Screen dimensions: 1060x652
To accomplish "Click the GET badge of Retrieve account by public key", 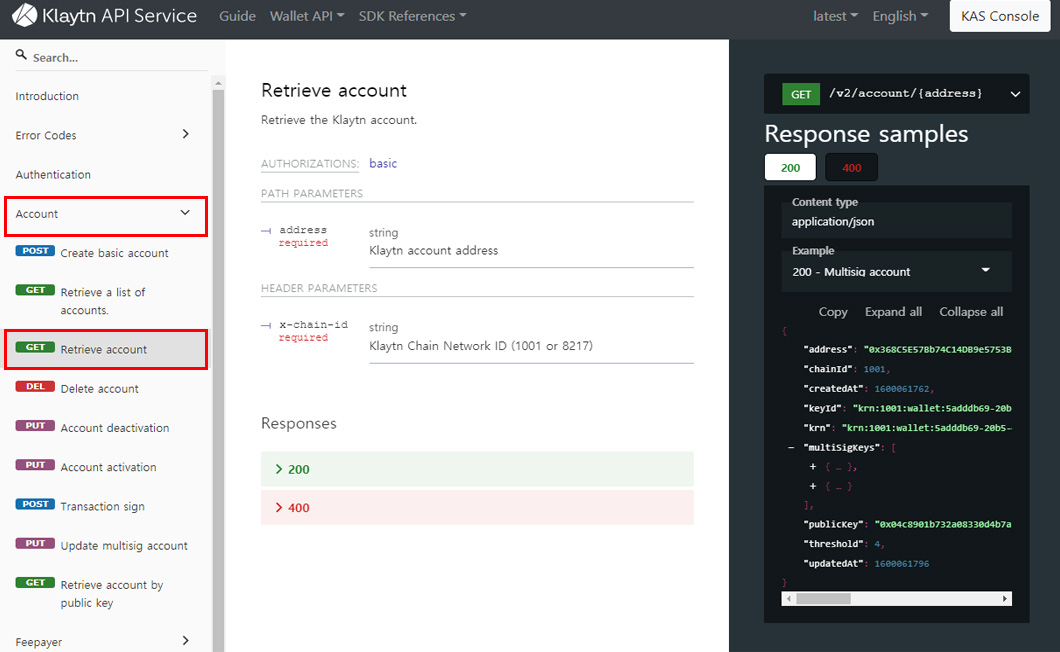I will (x=35, y=582).
